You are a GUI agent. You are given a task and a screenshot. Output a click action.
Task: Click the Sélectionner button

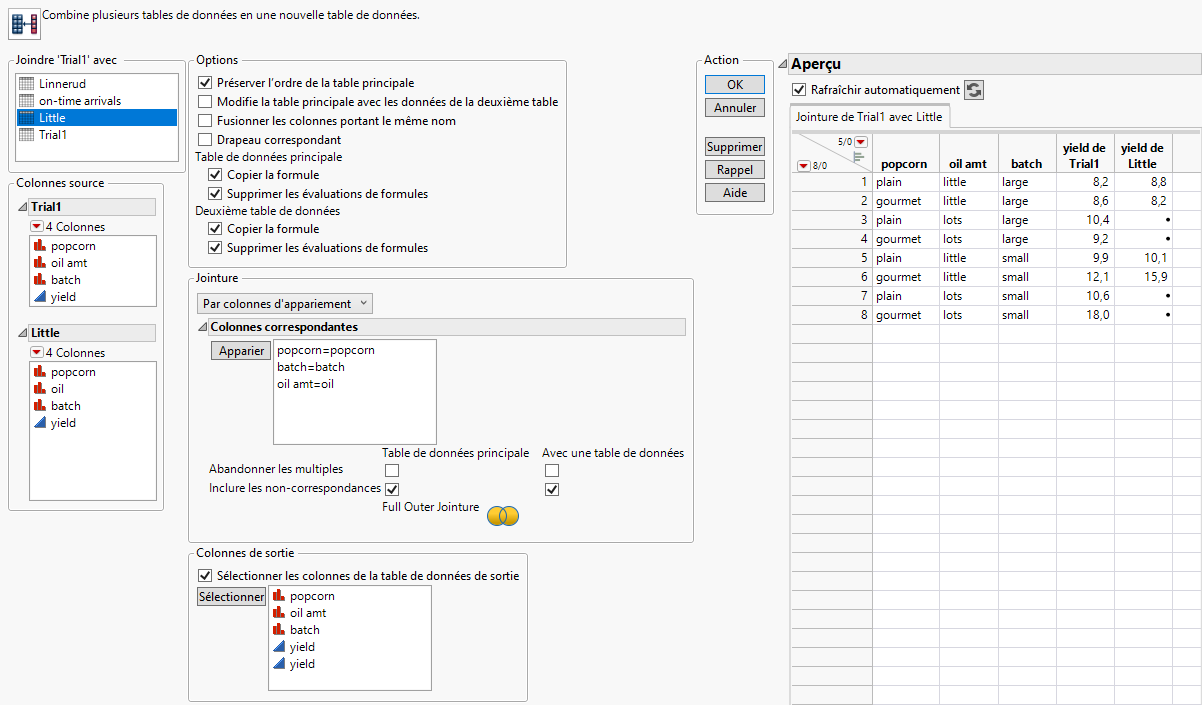click(x=231, y=597)
